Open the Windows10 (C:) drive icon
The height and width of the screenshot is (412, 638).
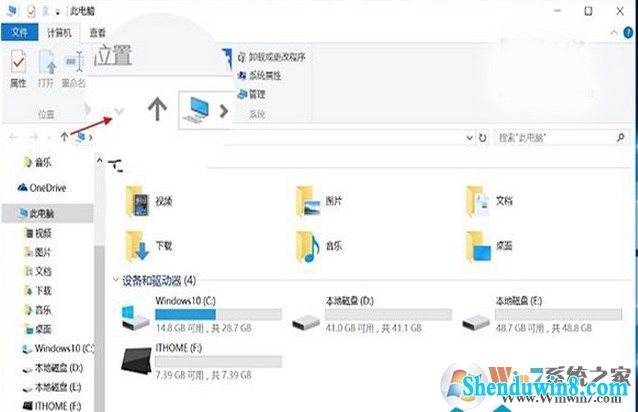[135, 317]
